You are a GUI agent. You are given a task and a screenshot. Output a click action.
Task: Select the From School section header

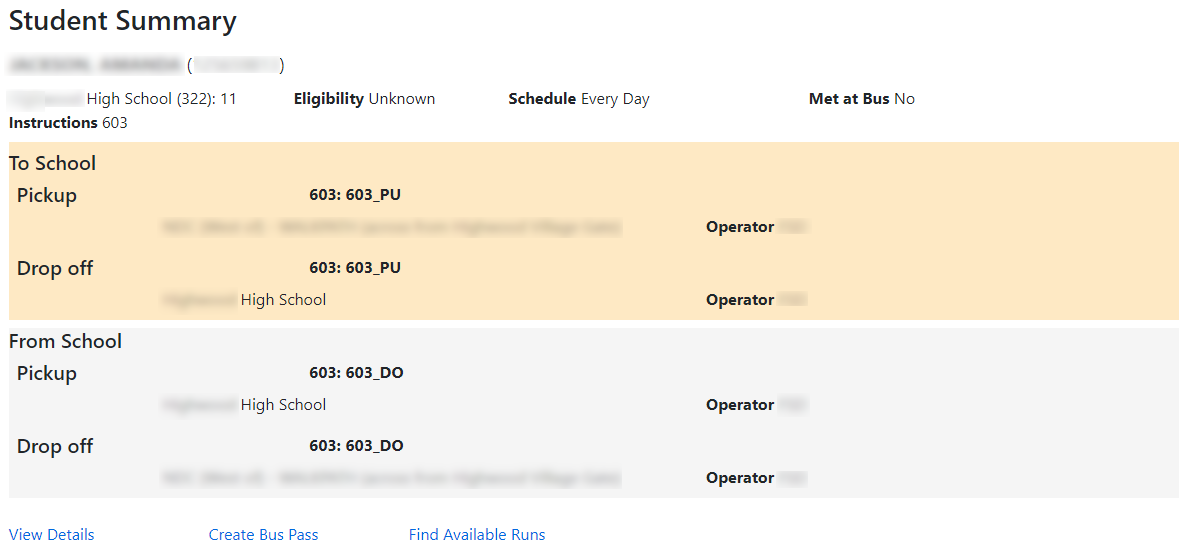click(66, 341)
